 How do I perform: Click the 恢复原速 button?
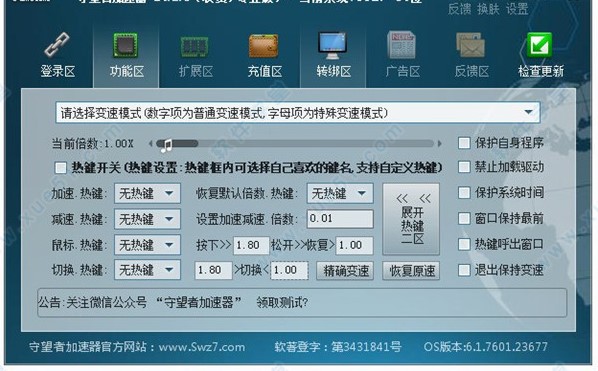(x=411, y=271)
